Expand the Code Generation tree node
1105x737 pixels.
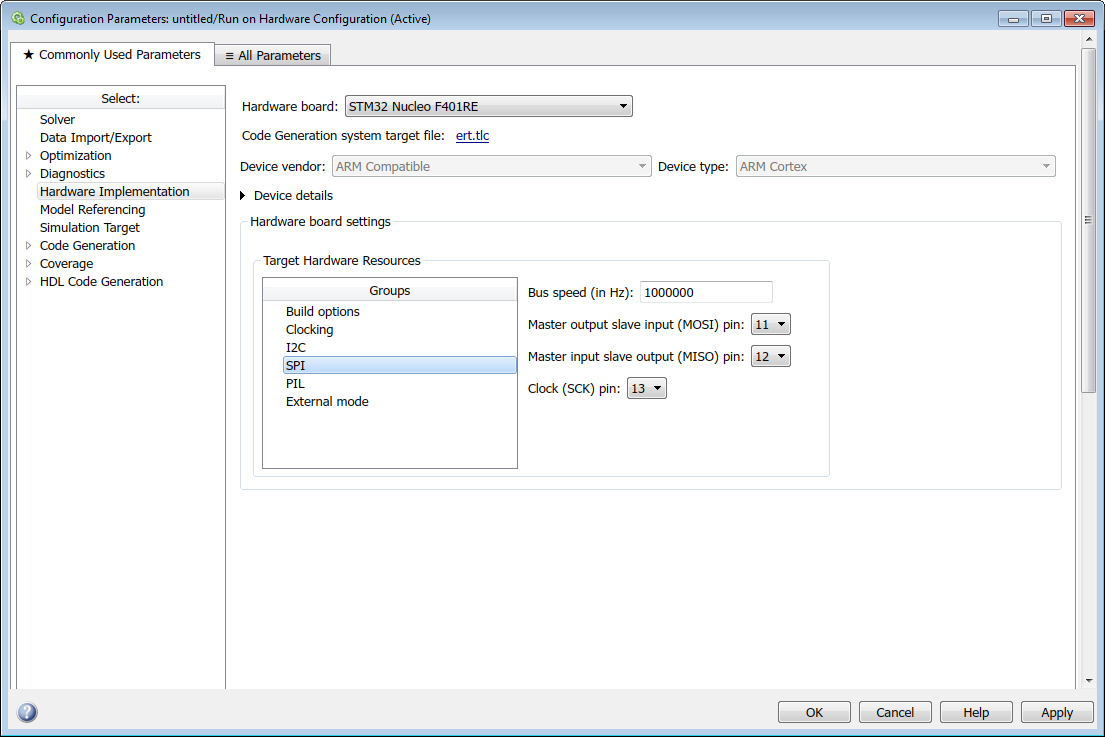pos(28,246)
